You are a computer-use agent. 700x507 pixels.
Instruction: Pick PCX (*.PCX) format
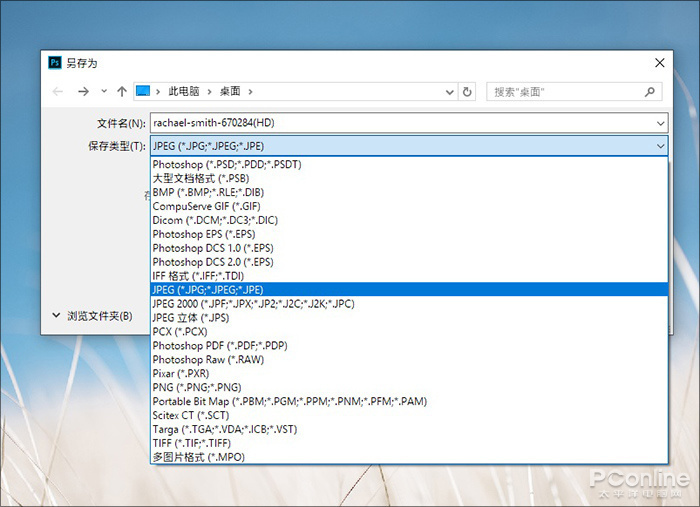pyautogui.click(x=409, y=332)
